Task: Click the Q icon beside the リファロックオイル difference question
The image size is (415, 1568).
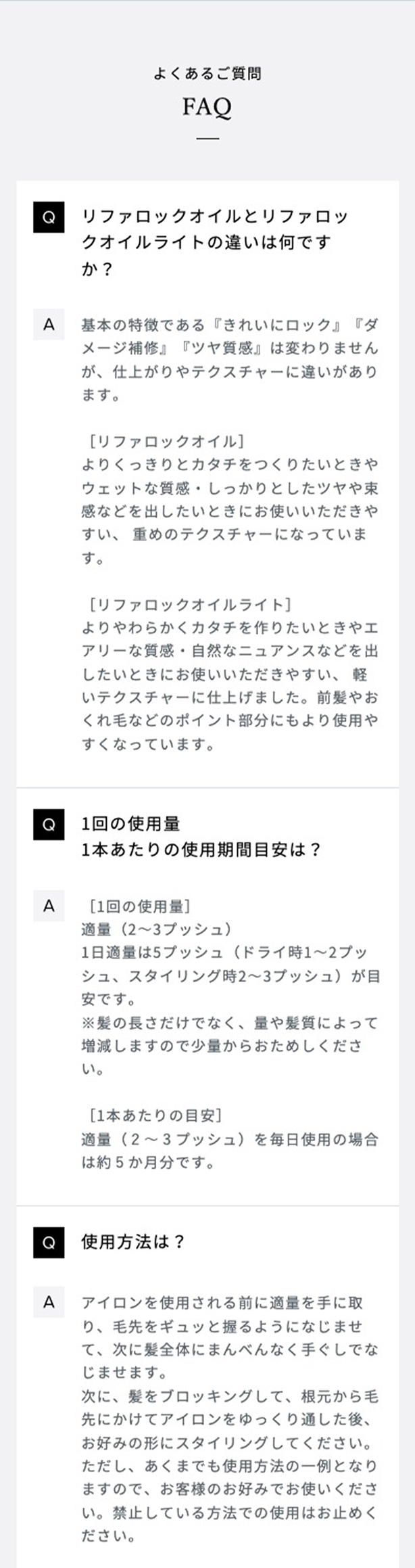Action: 49,216
